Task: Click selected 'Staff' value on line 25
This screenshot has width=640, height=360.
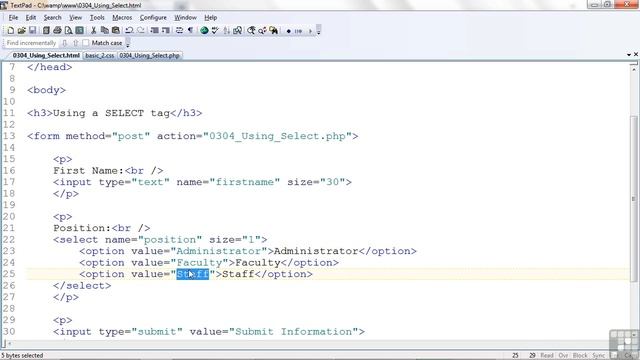Action: point(193,274)
